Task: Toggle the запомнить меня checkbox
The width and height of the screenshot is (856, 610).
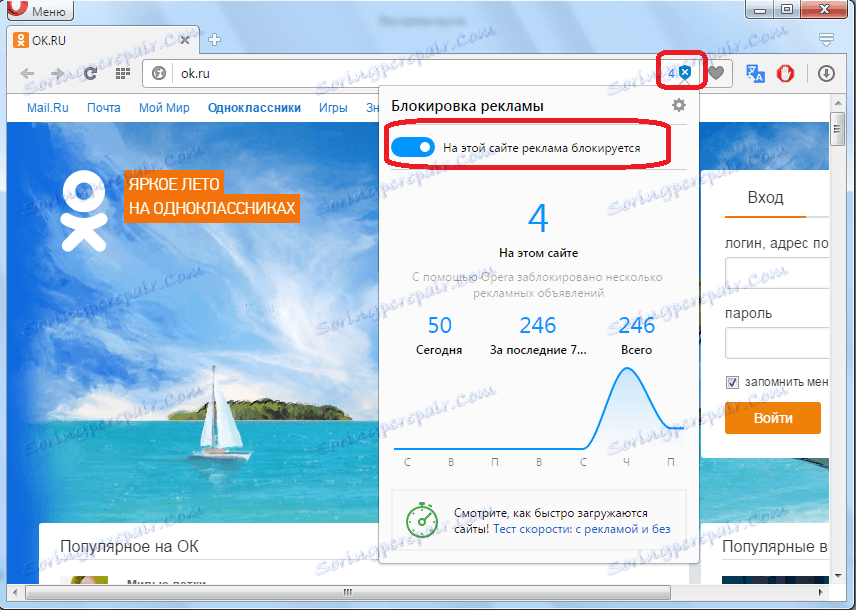Action: pyautogui.click(x=732, y=382)
